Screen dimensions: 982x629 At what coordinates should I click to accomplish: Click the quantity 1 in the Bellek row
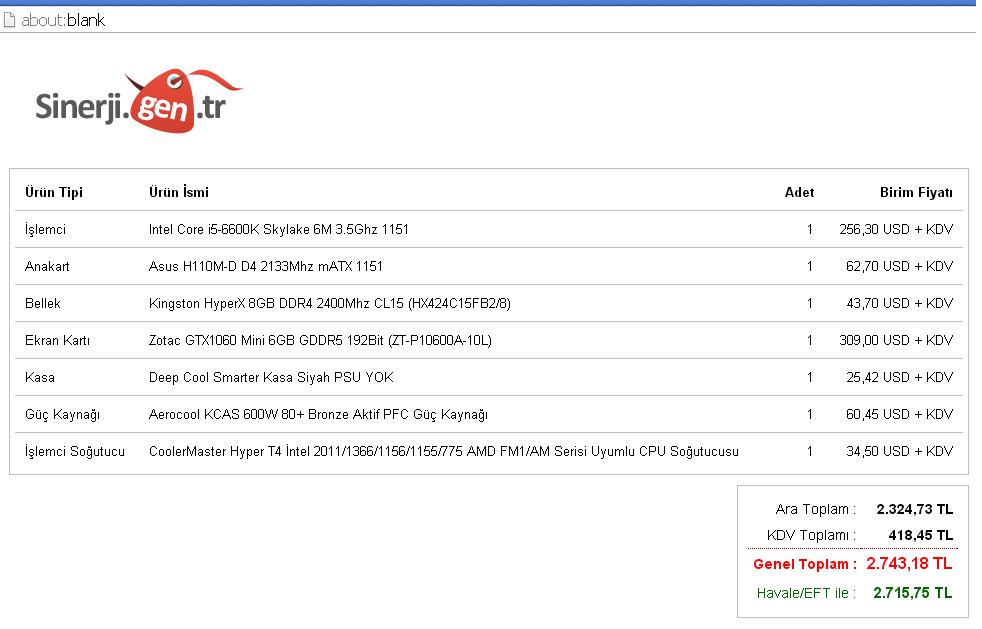click(x=810, y=303)
